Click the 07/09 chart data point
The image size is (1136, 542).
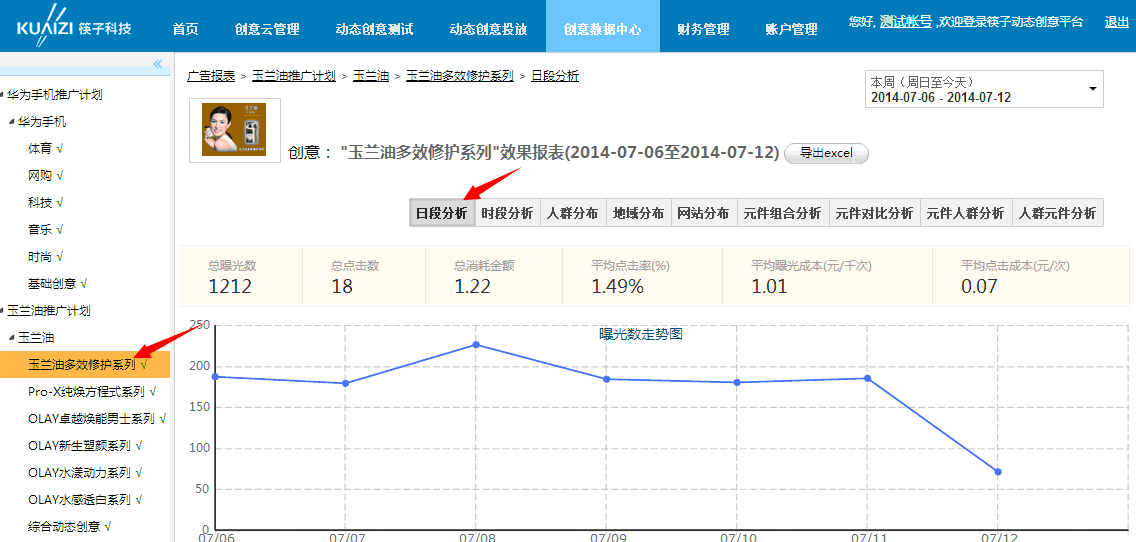[606, 379]
